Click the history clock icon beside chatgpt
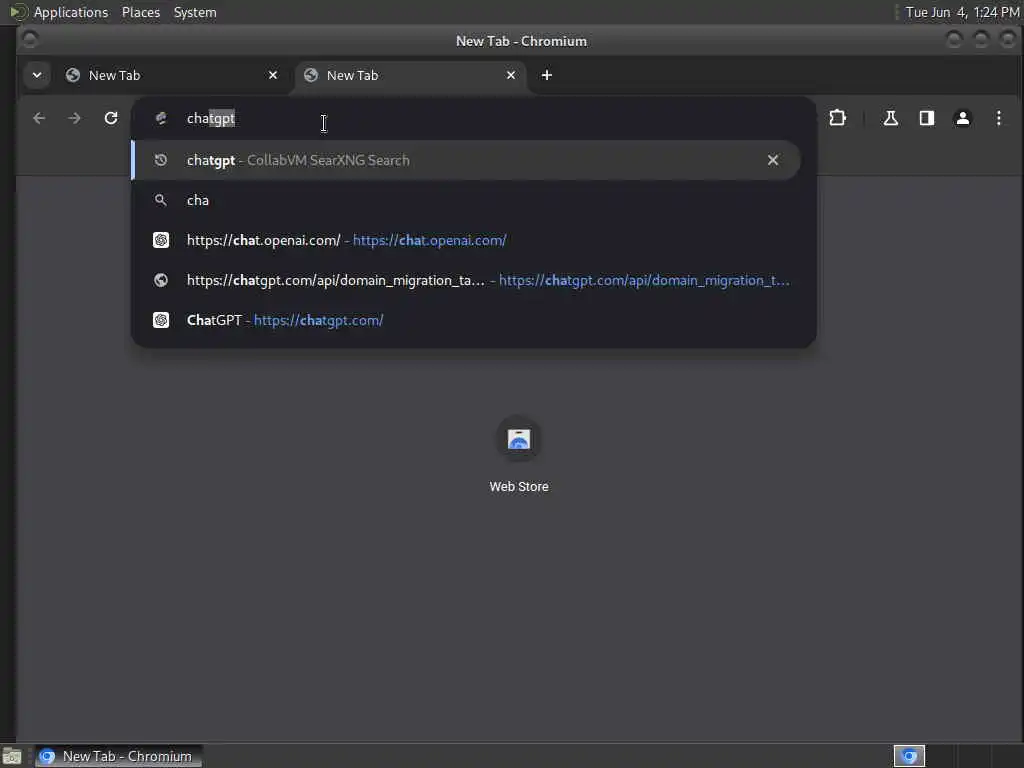This screenshot has height=768, width=1024. point(161,160)
